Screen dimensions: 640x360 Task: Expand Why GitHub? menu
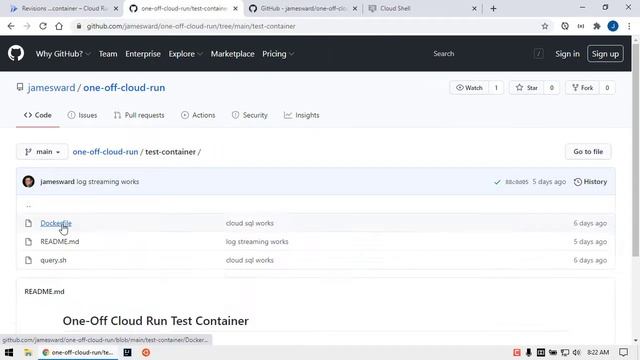63,54
